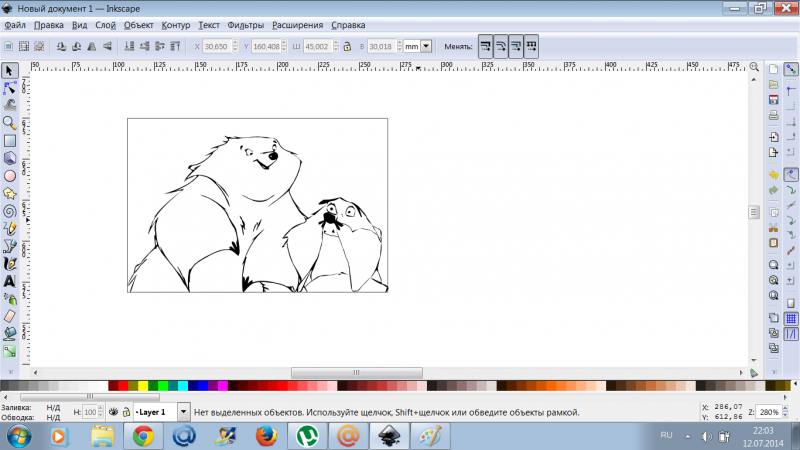
Task: Toggle move patterns with objects
Action: click(531, 46)
